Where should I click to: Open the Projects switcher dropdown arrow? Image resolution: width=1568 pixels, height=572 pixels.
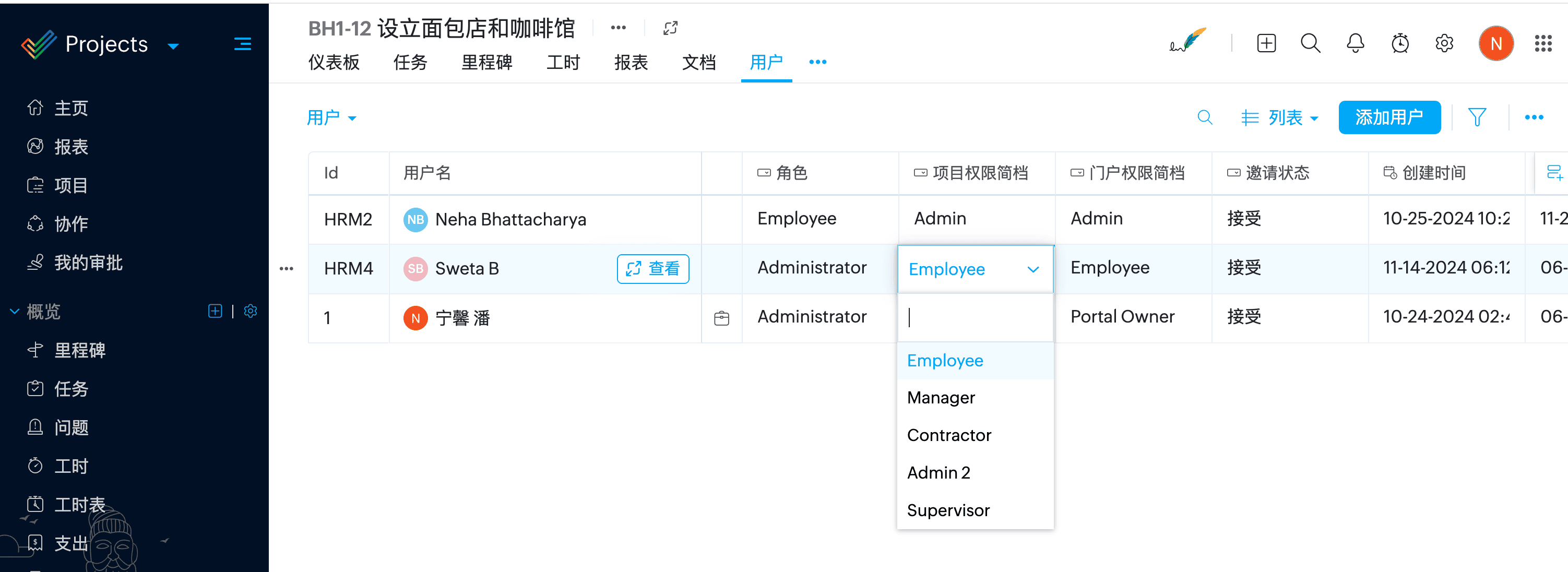(173, 46)
